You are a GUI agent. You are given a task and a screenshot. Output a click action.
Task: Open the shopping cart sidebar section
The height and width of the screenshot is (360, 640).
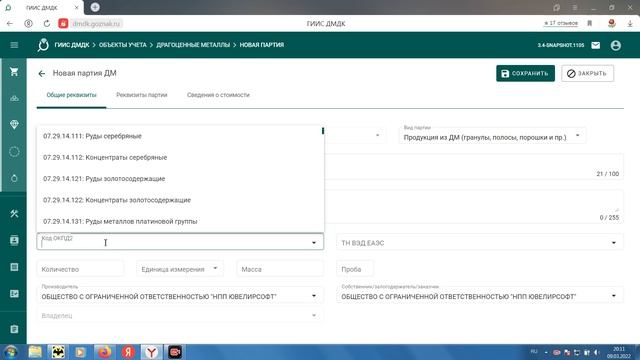click(14, 72)
